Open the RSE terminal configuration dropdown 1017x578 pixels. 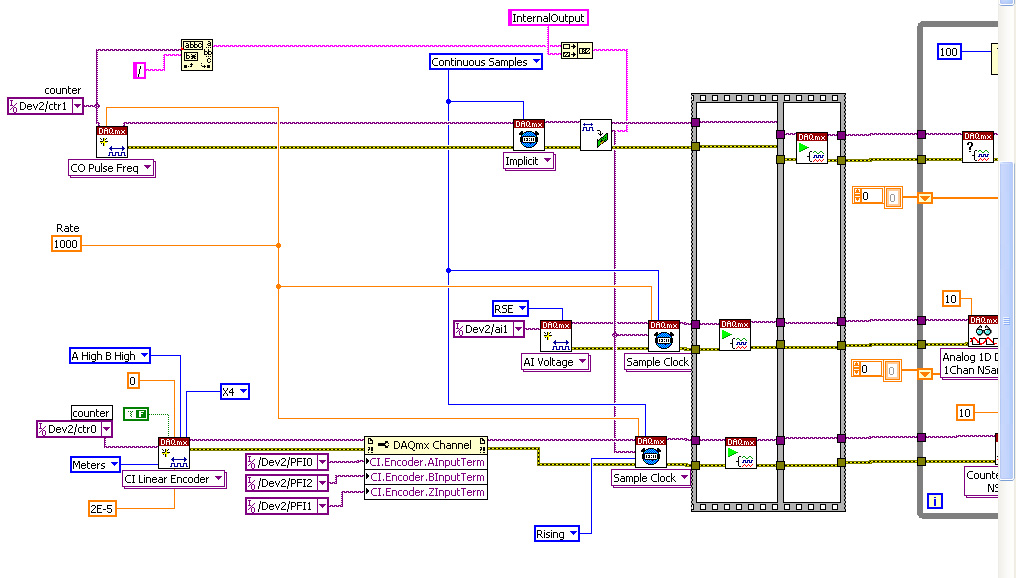[522, 309]
